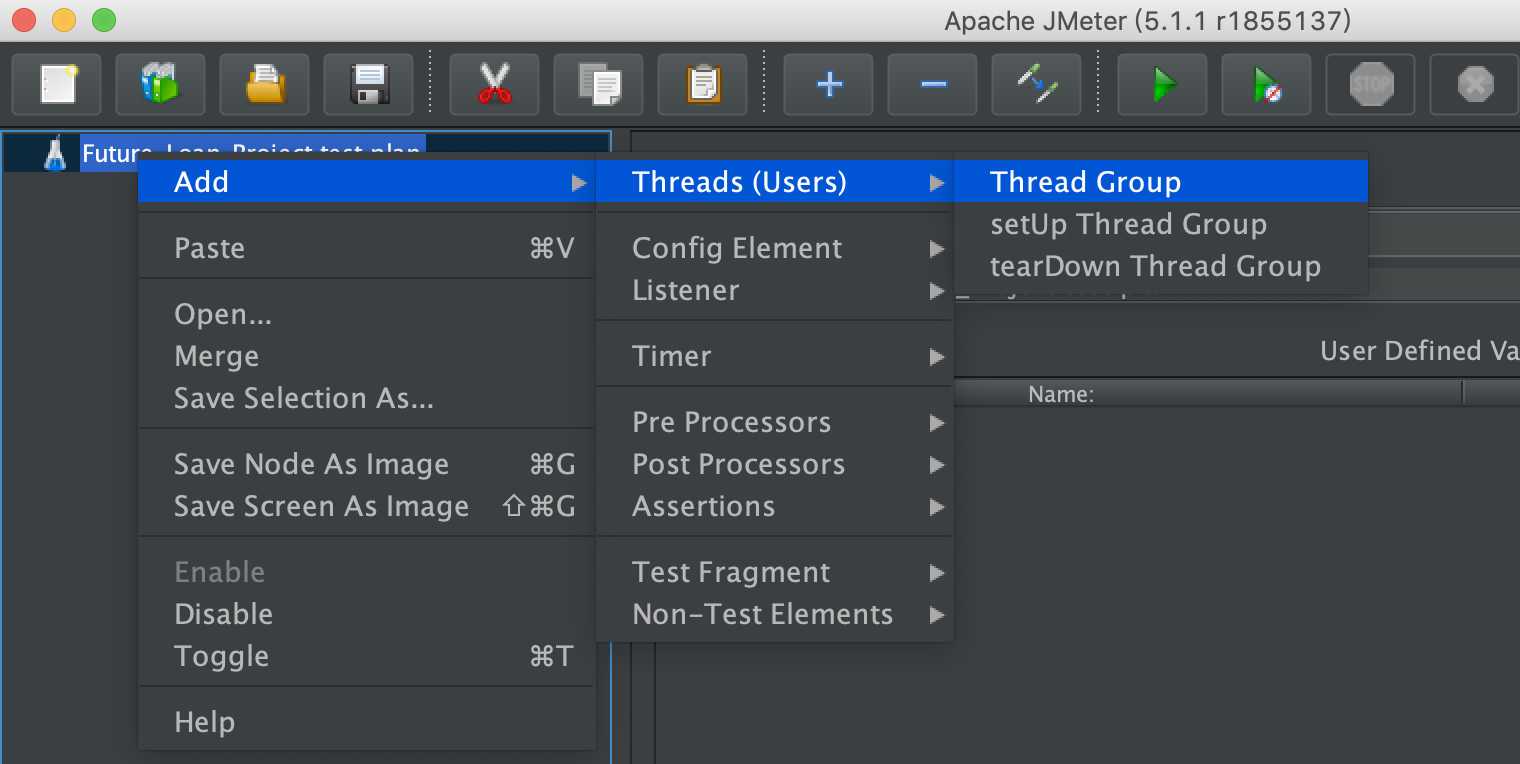1520x764 pixels.
Task: Click the Open file folder icon
Action: (264, 84)
